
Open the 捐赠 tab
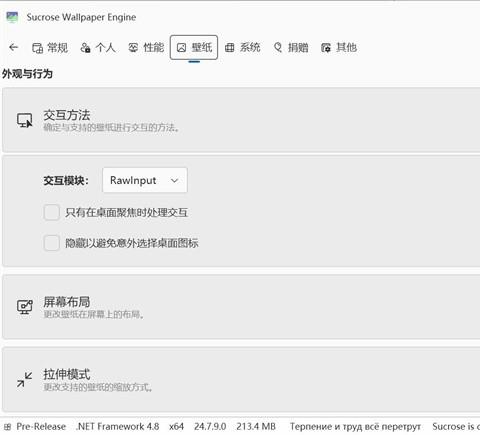(x=291, y=48)
